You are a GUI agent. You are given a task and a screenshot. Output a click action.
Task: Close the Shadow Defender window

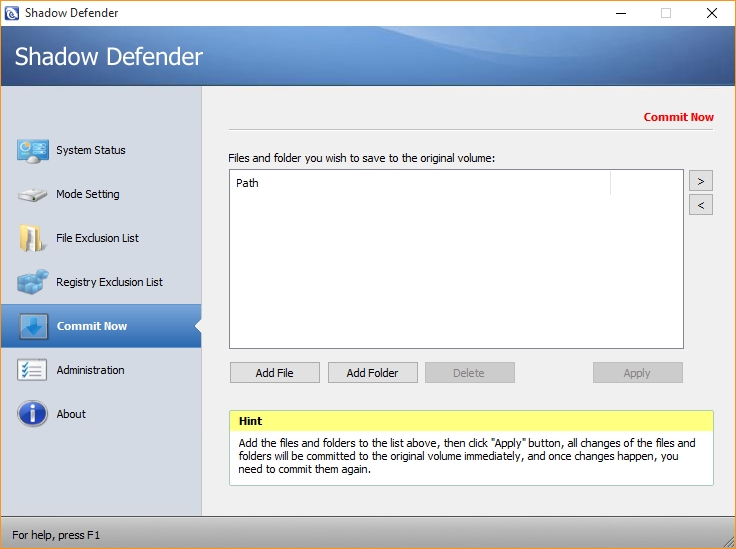tap(712, 13)
